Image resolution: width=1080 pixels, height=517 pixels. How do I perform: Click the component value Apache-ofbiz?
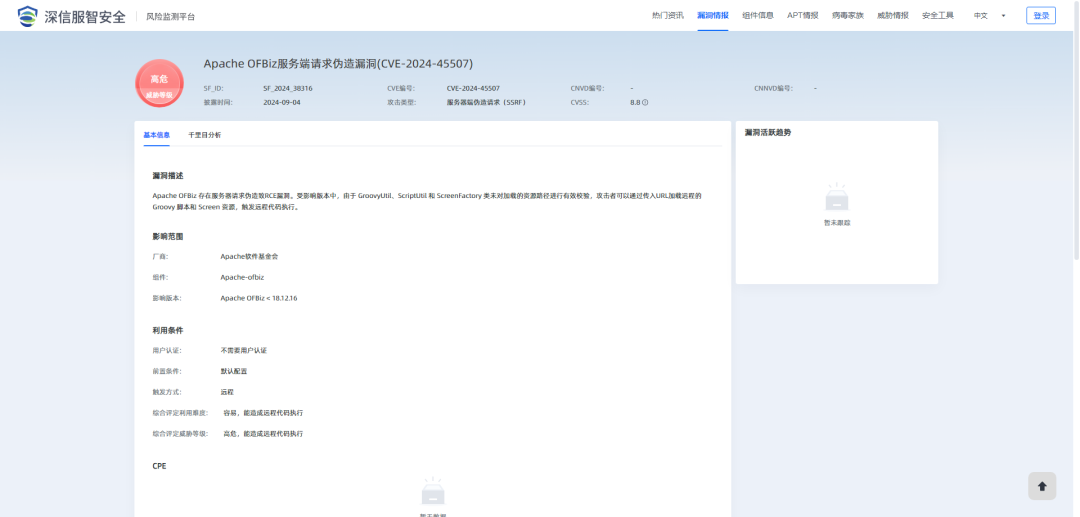(x=242, y=277)
